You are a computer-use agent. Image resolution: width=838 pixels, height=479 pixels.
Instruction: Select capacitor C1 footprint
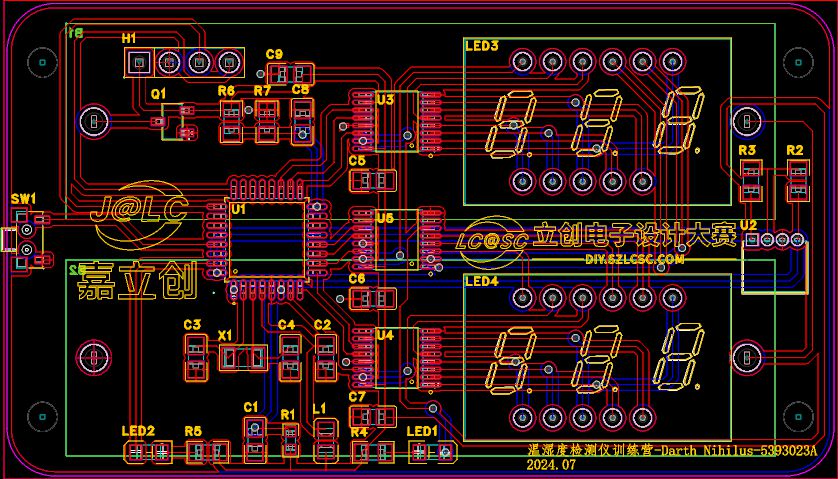(255, 440)
